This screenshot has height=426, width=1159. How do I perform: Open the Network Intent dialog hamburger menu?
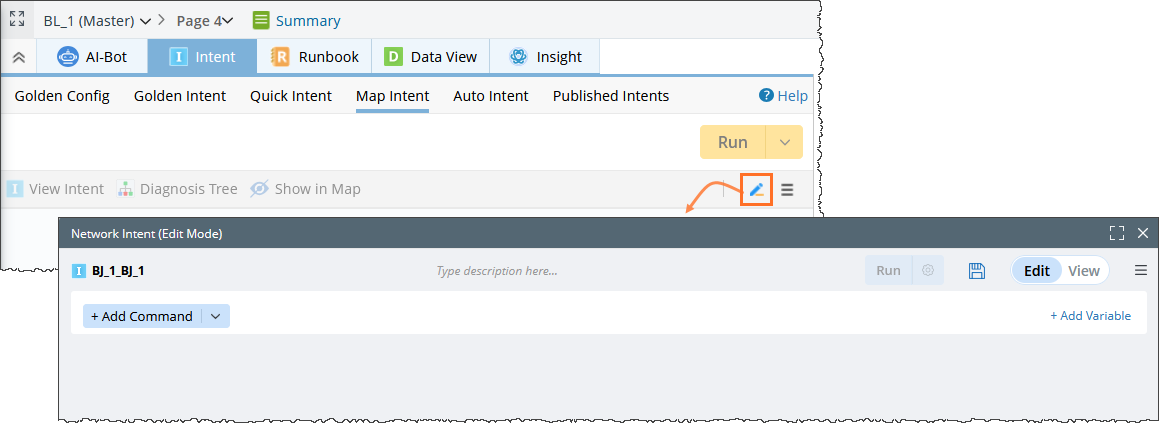coord(1141,271)
